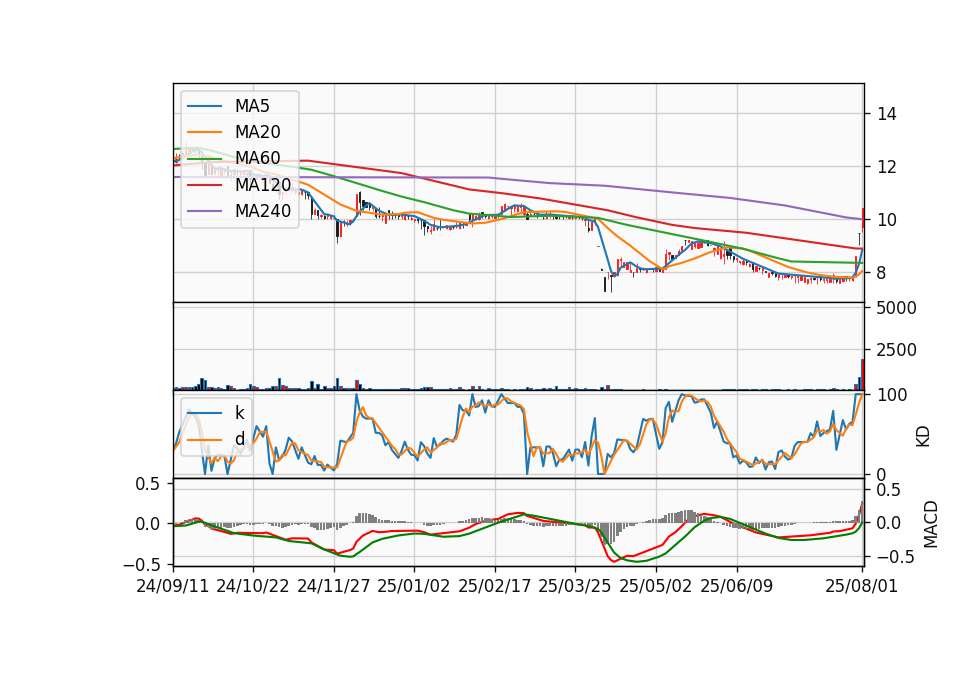
Task: Click the MA120 legend entry
Action: (x=239, y=184)
